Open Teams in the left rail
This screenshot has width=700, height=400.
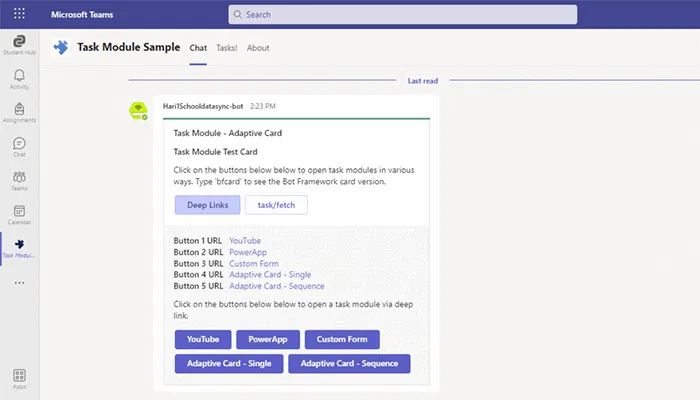point(19,181)
